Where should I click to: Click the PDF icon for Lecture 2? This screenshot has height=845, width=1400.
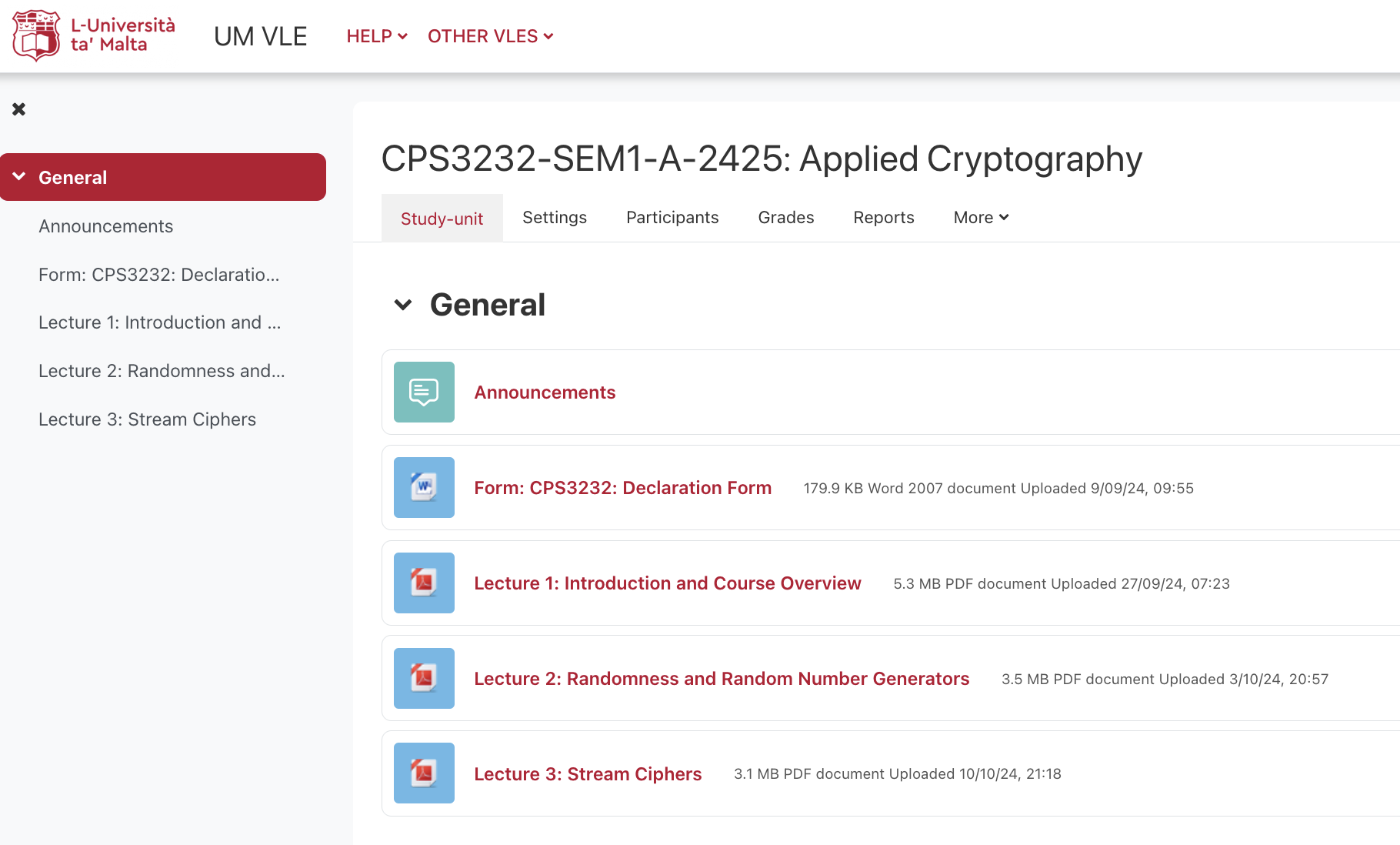[424, 679]
